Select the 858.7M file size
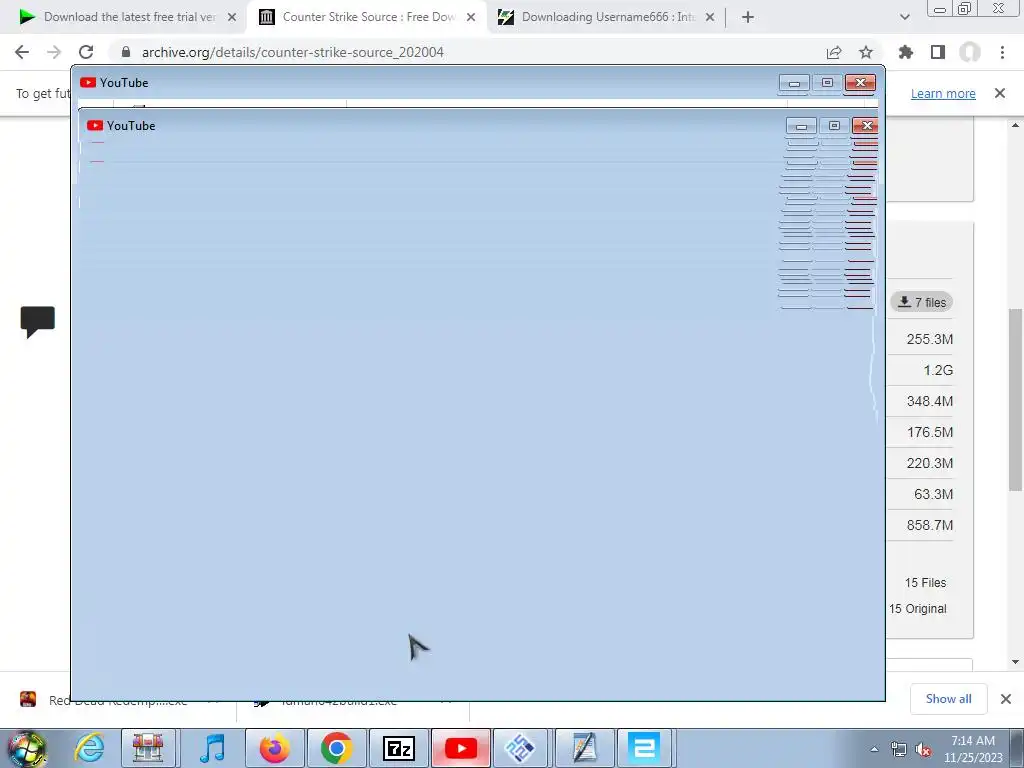The width and height of the screenshot is (1024, 768). tap(929, 525)
